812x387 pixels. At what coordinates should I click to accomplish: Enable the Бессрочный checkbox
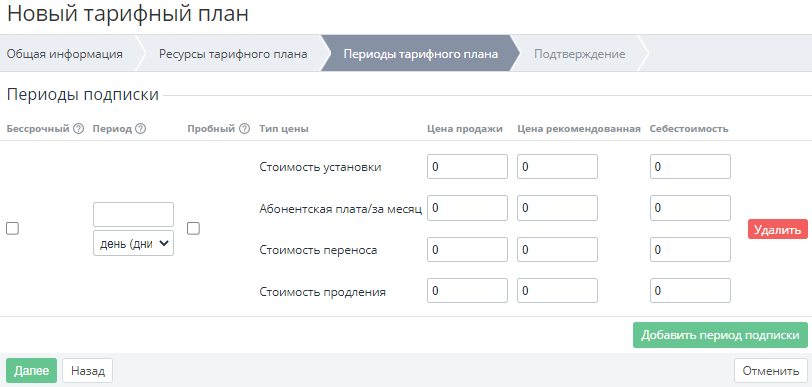[12, 228]
